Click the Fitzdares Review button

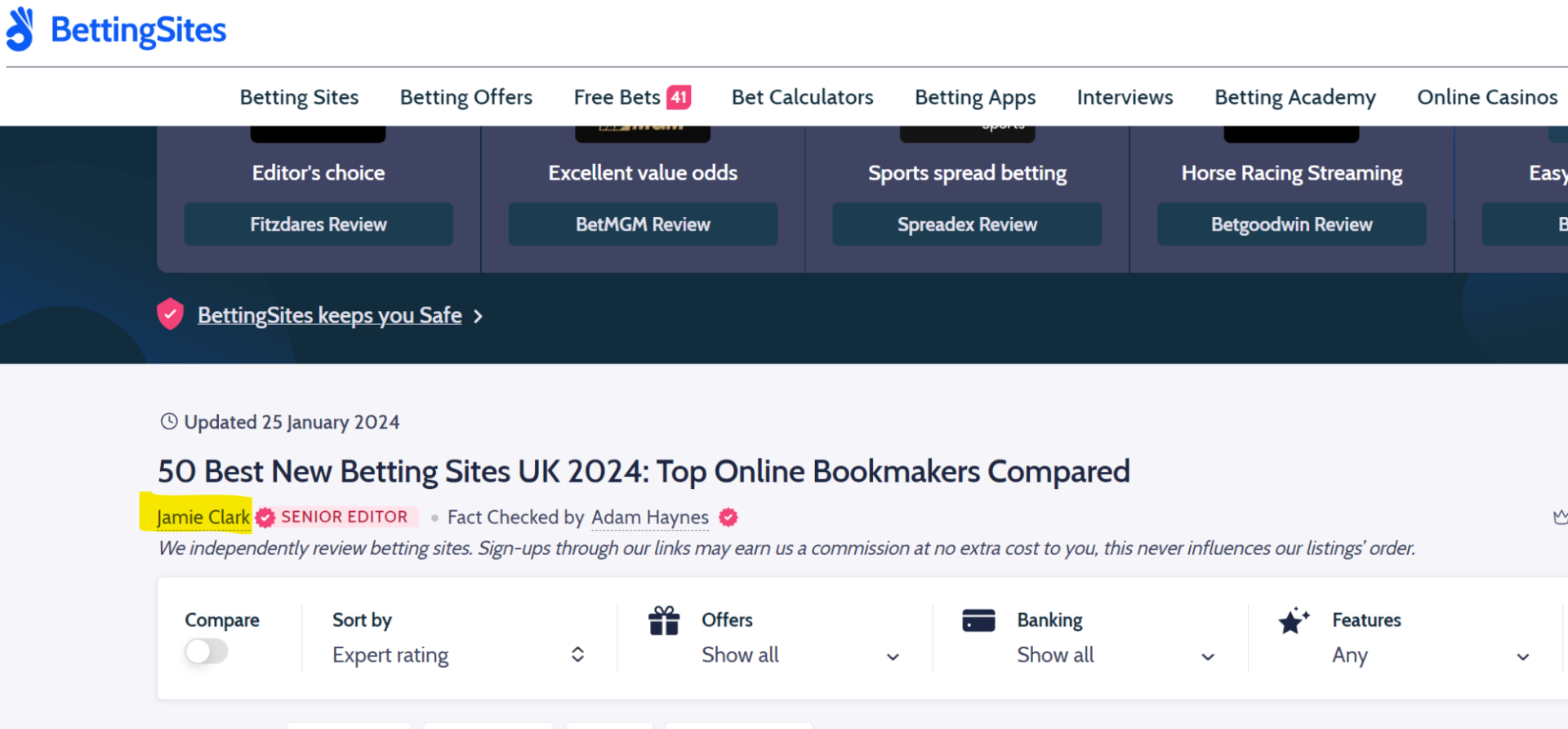[x=318, y=224]
